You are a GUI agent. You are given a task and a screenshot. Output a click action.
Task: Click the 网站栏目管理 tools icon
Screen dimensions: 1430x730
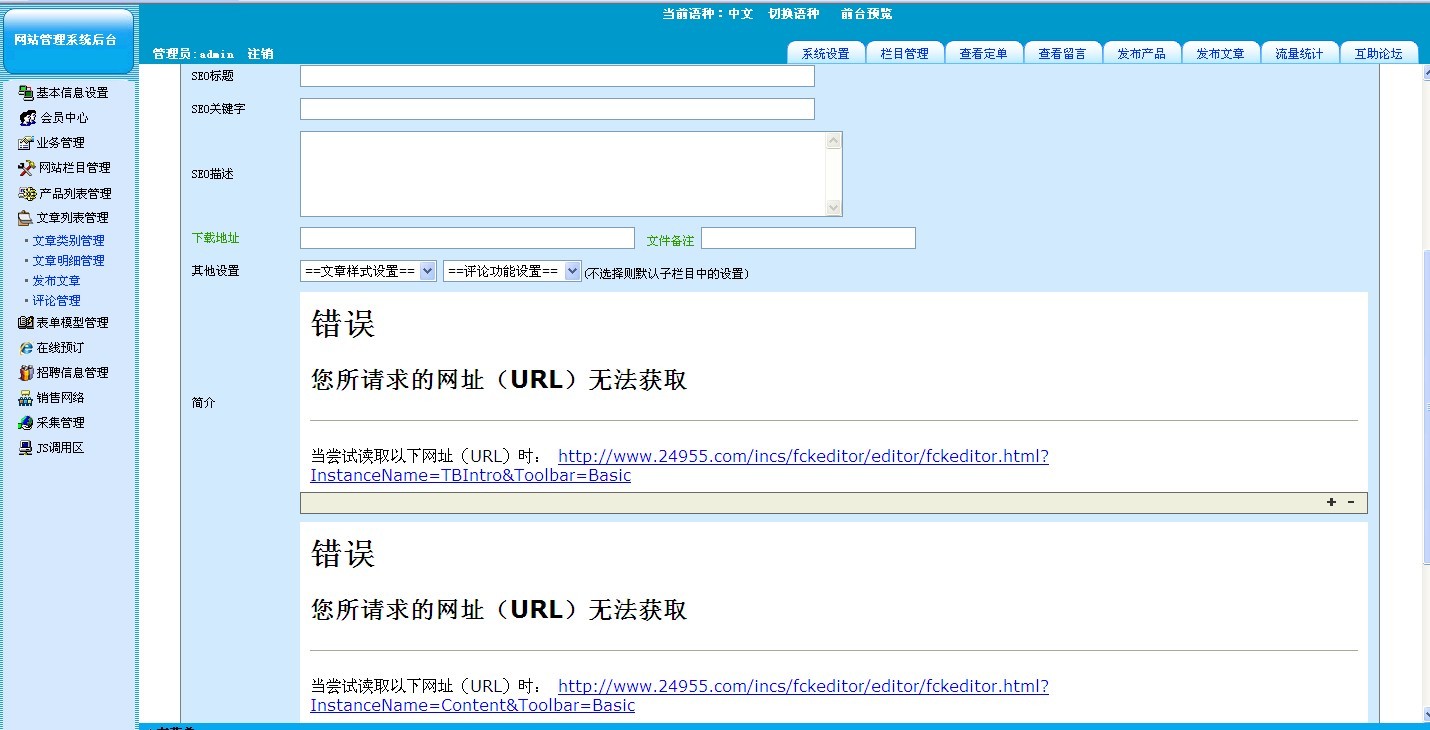click(x=26, y=168)
